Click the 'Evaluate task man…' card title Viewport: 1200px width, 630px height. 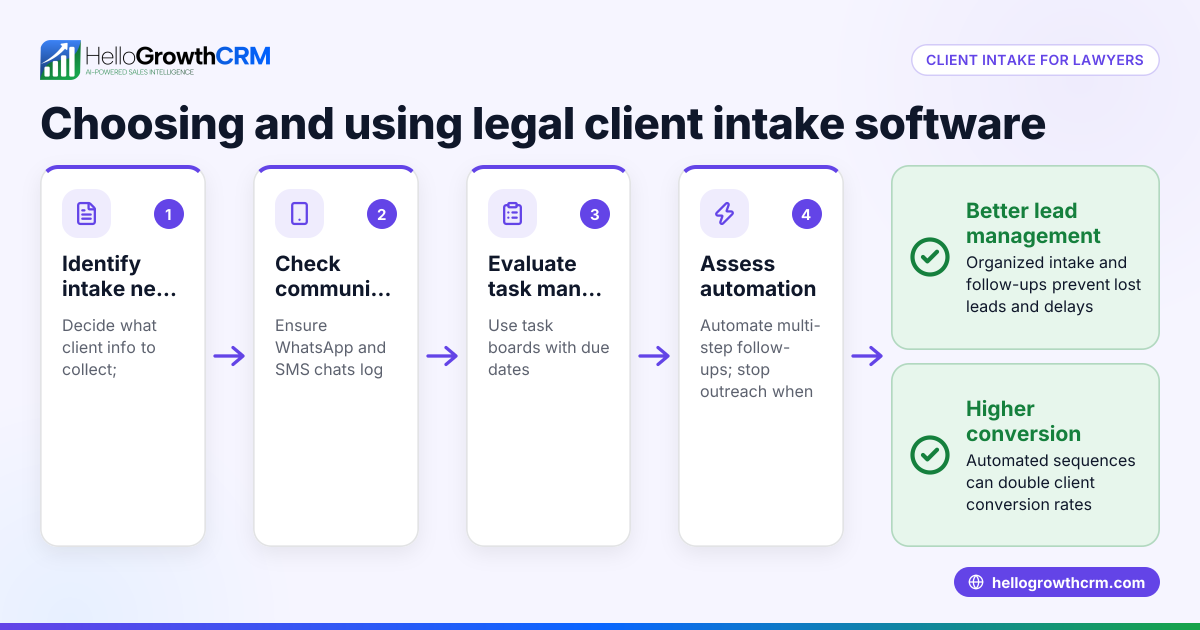(546, 276)
